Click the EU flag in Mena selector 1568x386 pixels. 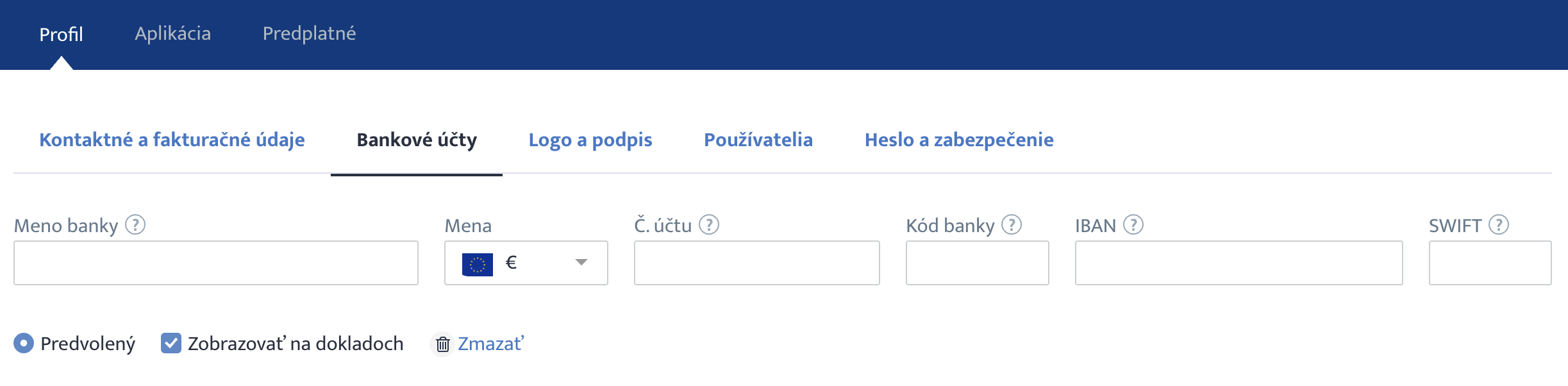point(478,264)
